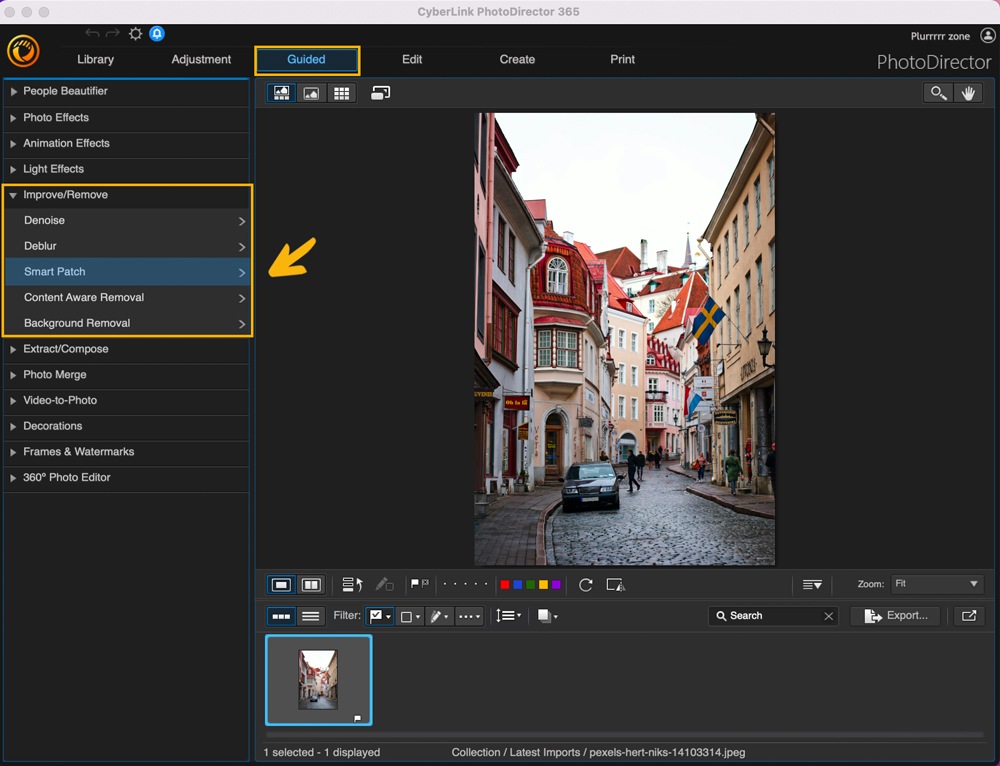
Task: Click the share external link icon
Action: pyautogui.click(x=969, y=615)
